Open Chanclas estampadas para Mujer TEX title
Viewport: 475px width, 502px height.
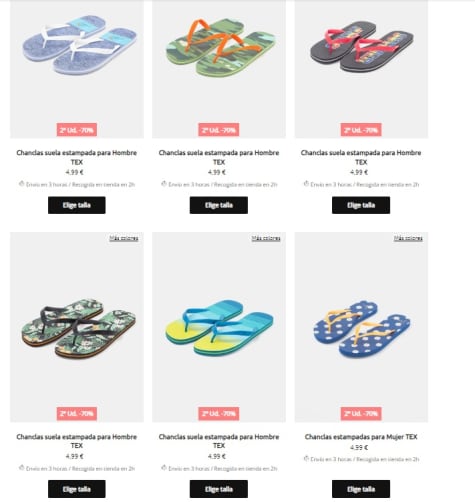click(x=361, y=437)
